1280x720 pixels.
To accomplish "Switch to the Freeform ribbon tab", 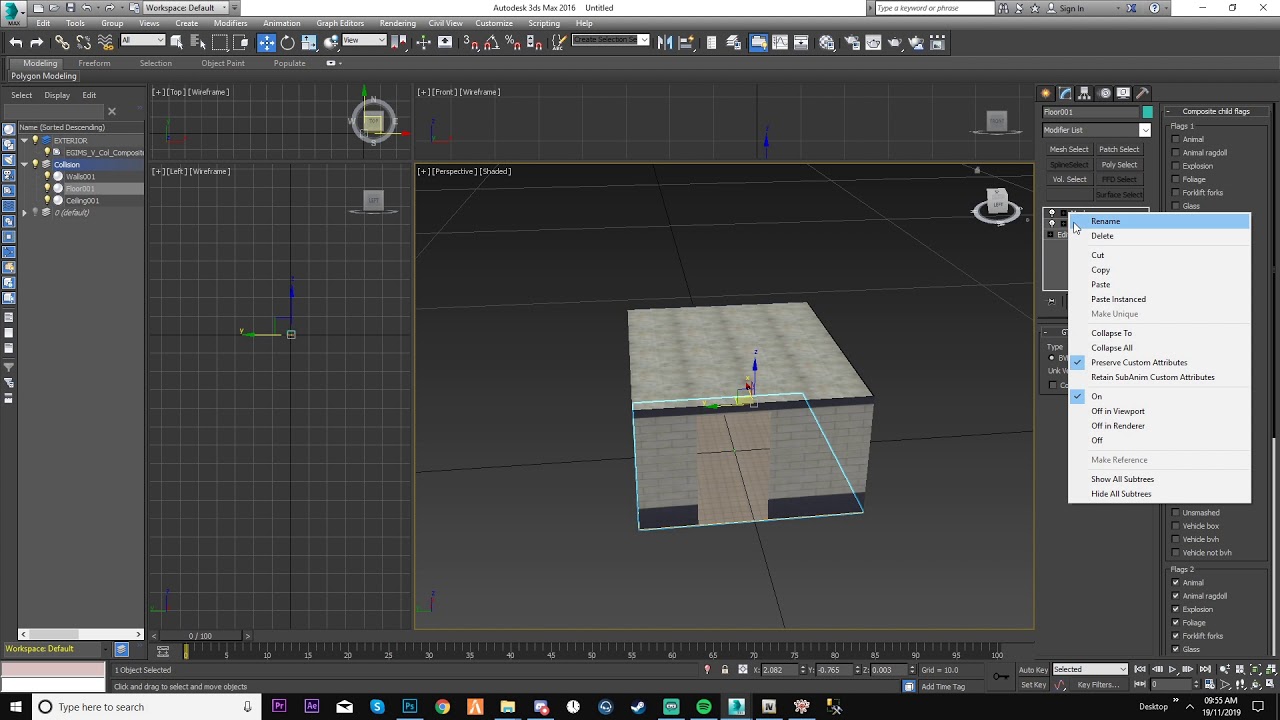I will coord(95,63).
